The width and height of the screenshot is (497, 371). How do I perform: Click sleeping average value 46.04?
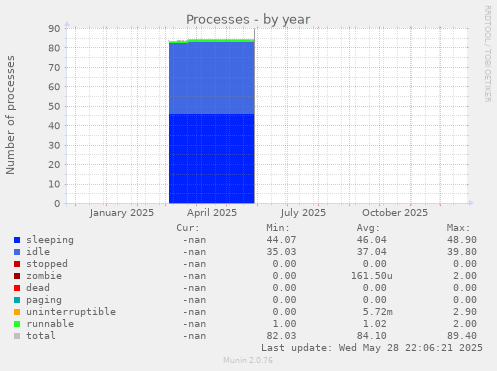[372, 240]
